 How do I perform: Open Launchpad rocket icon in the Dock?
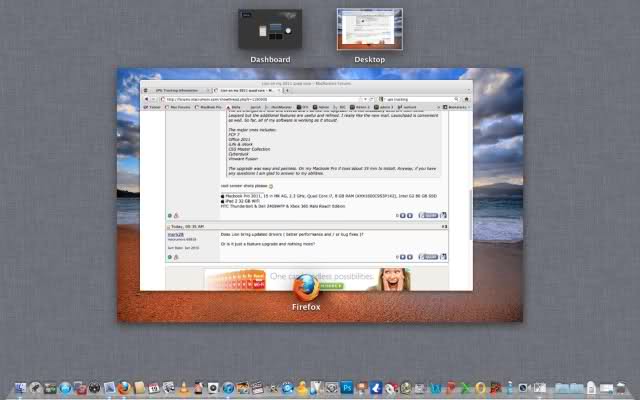pyautogui.click(x=36, y=388)
